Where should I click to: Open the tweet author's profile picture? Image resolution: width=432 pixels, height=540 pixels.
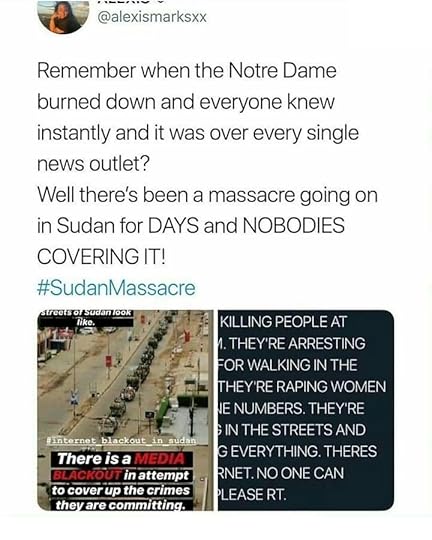pos(63,16)
